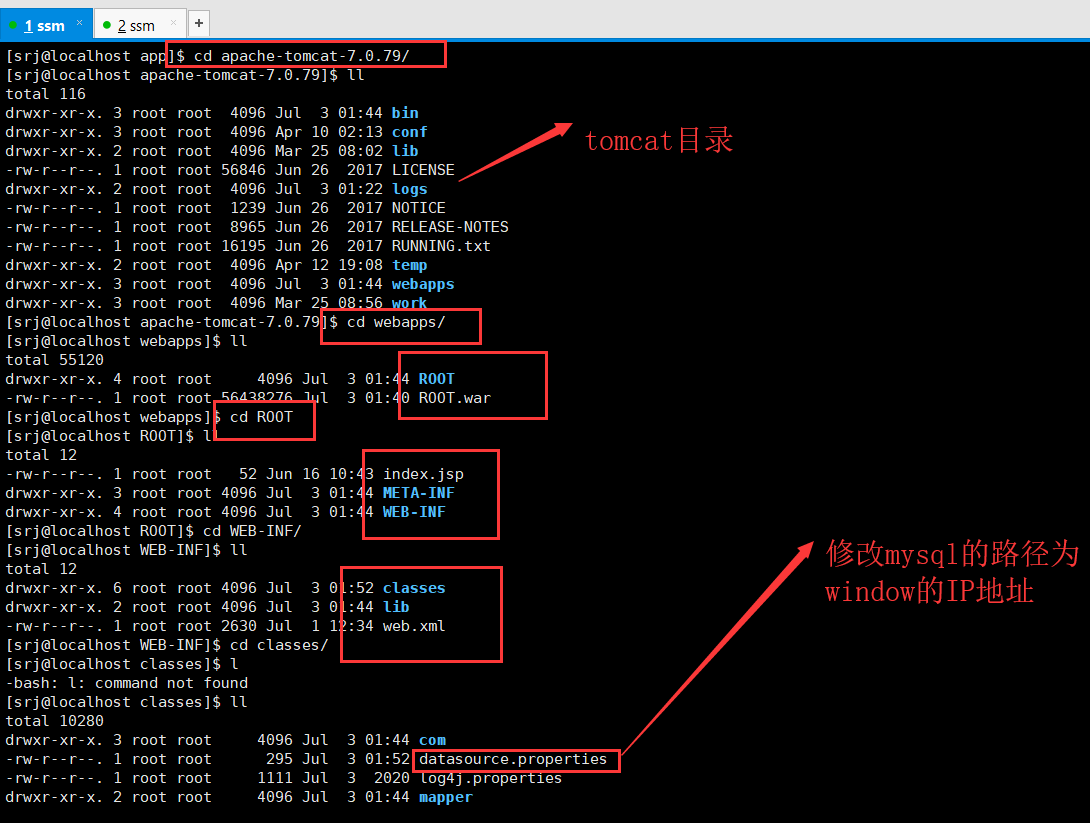Viewport: 1090px width, 823px height.
Task: Click the index.jsp file entry
Action: (x=421, y=473)
